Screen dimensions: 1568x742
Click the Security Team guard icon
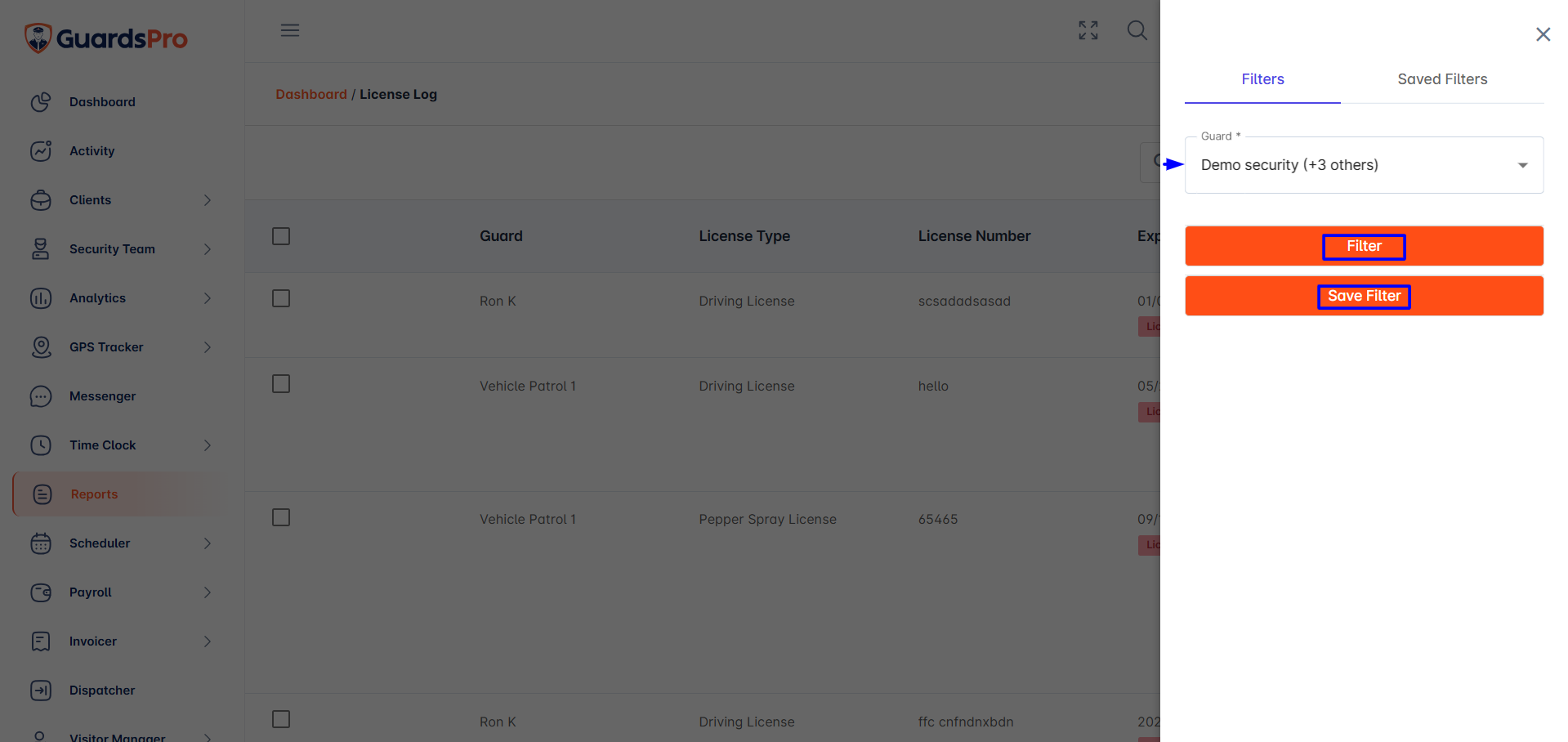(41, 249)
